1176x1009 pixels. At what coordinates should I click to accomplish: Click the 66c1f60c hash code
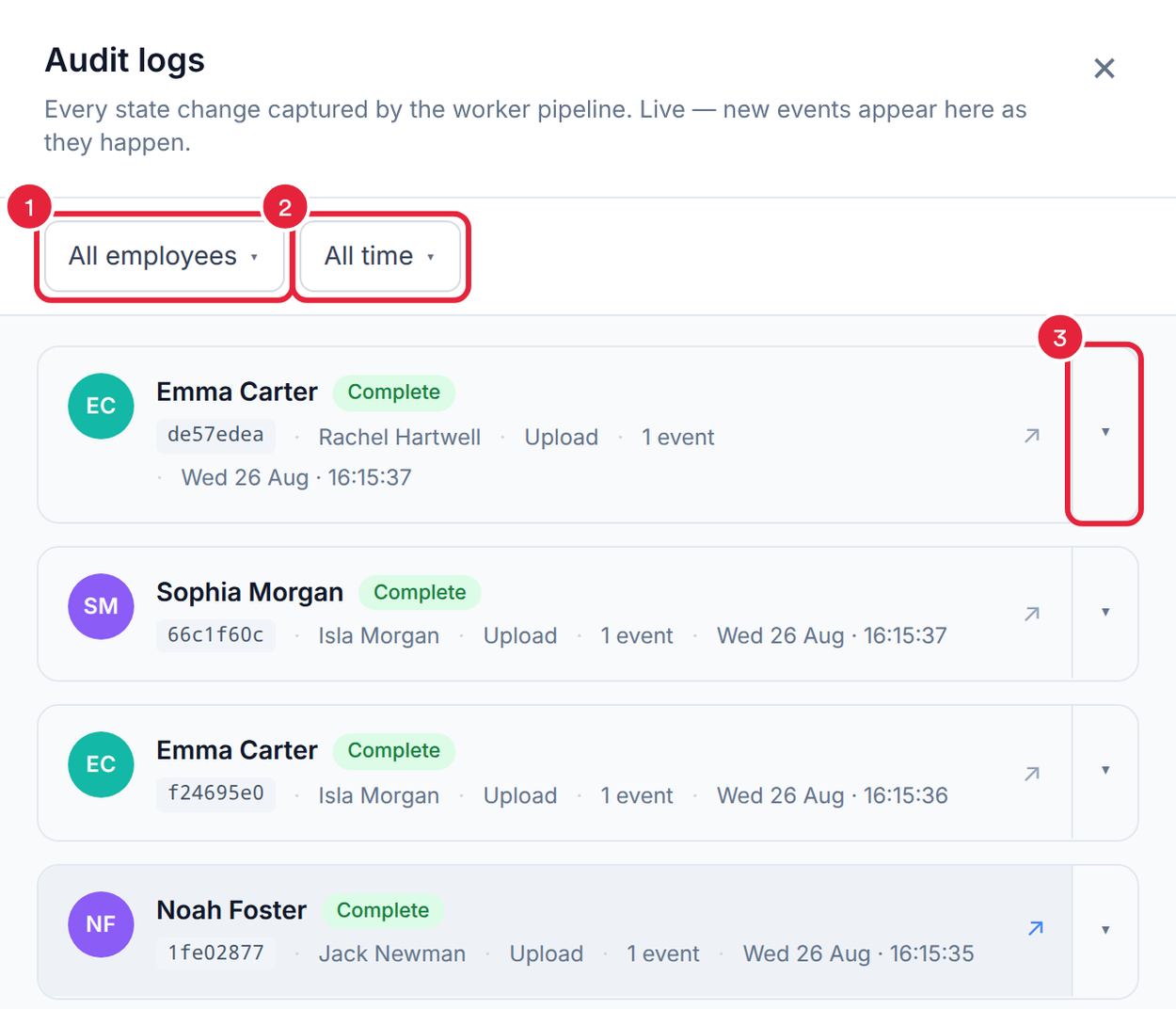point(215,635)
